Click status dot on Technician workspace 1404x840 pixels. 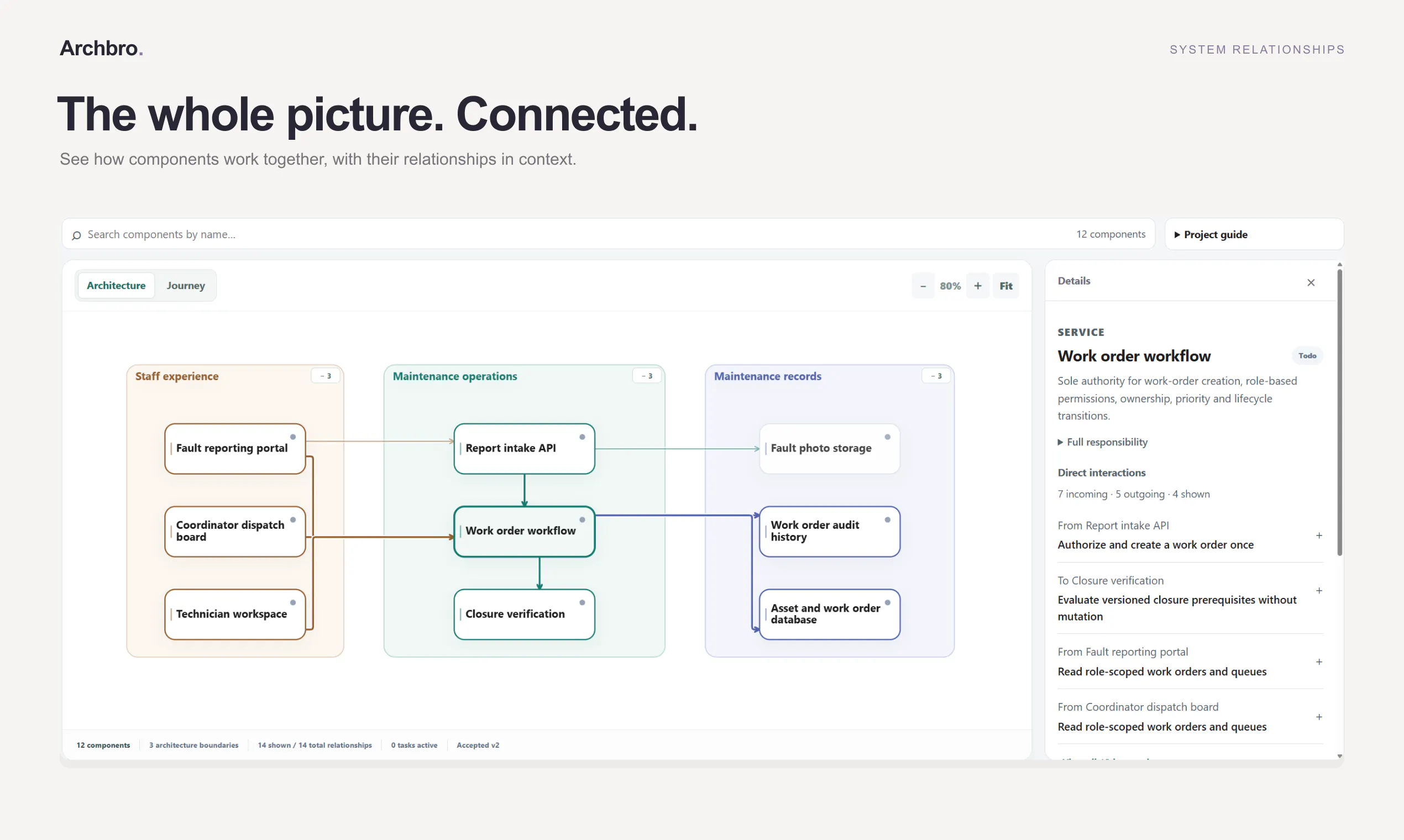[293, 602]
